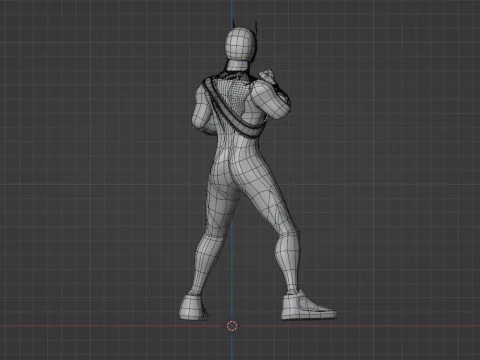Click the red-white 3D cursor at the origin
Viewport: 480px width, 360px height.
(x=232, y=326)
